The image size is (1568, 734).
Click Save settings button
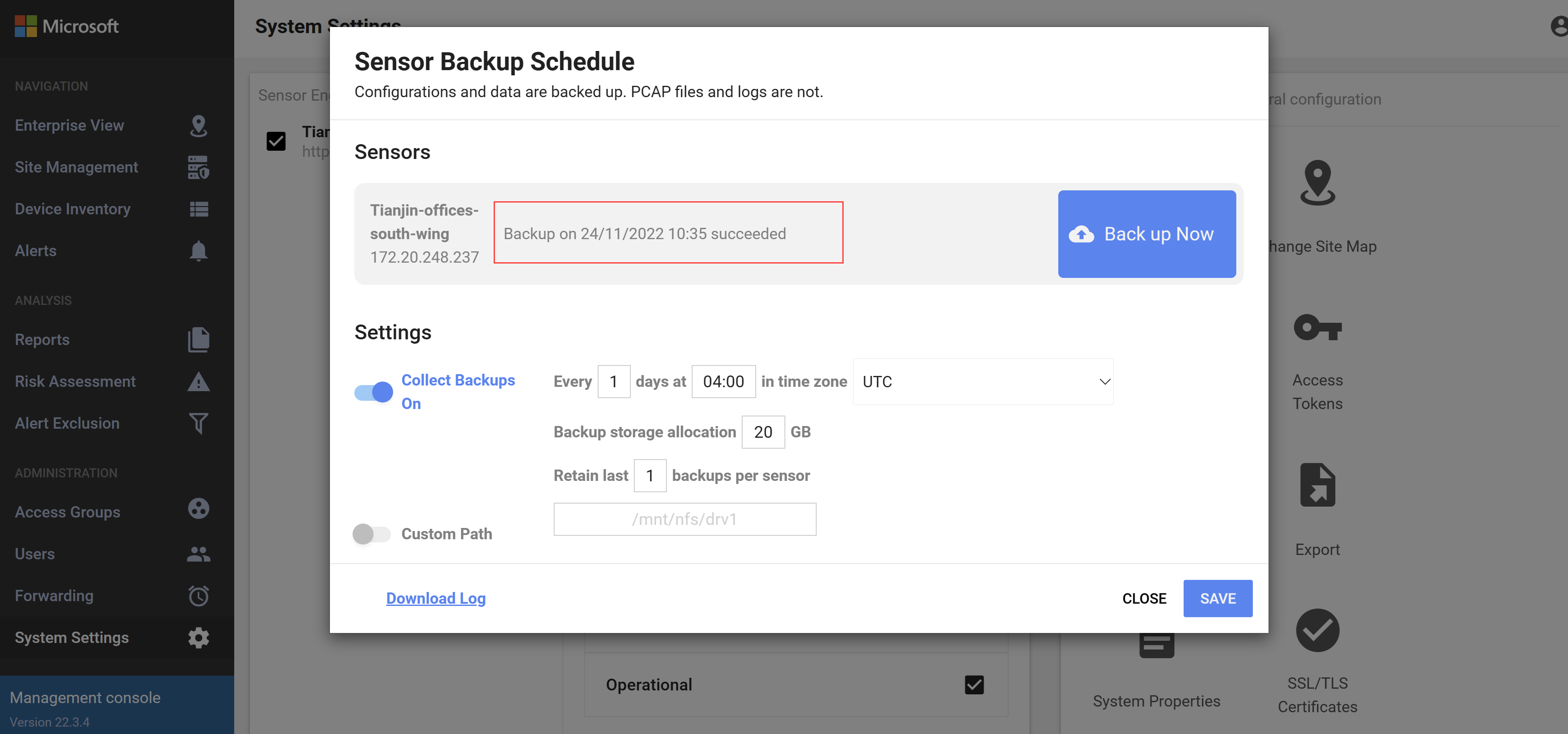tap(1217, 598)
